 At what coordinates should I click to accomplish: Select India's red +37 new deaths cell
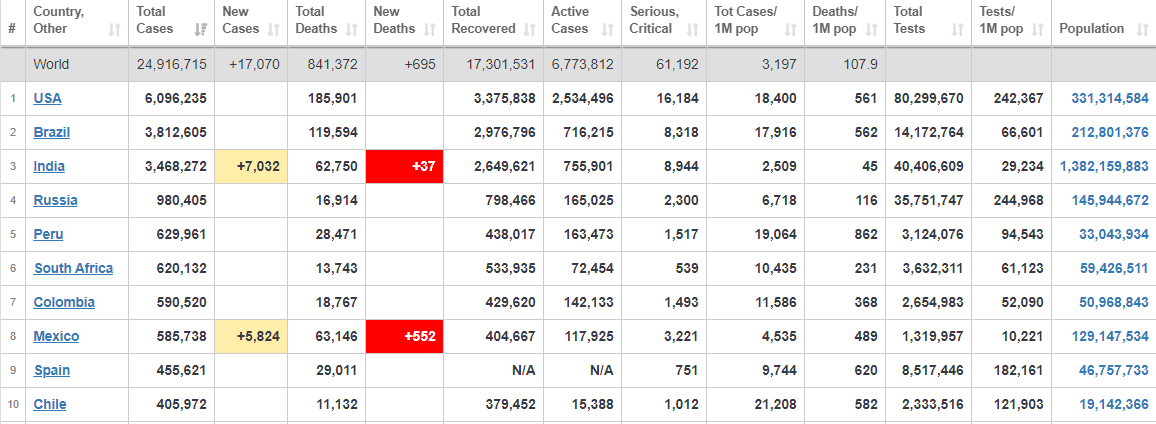click(x=404, y=167)
